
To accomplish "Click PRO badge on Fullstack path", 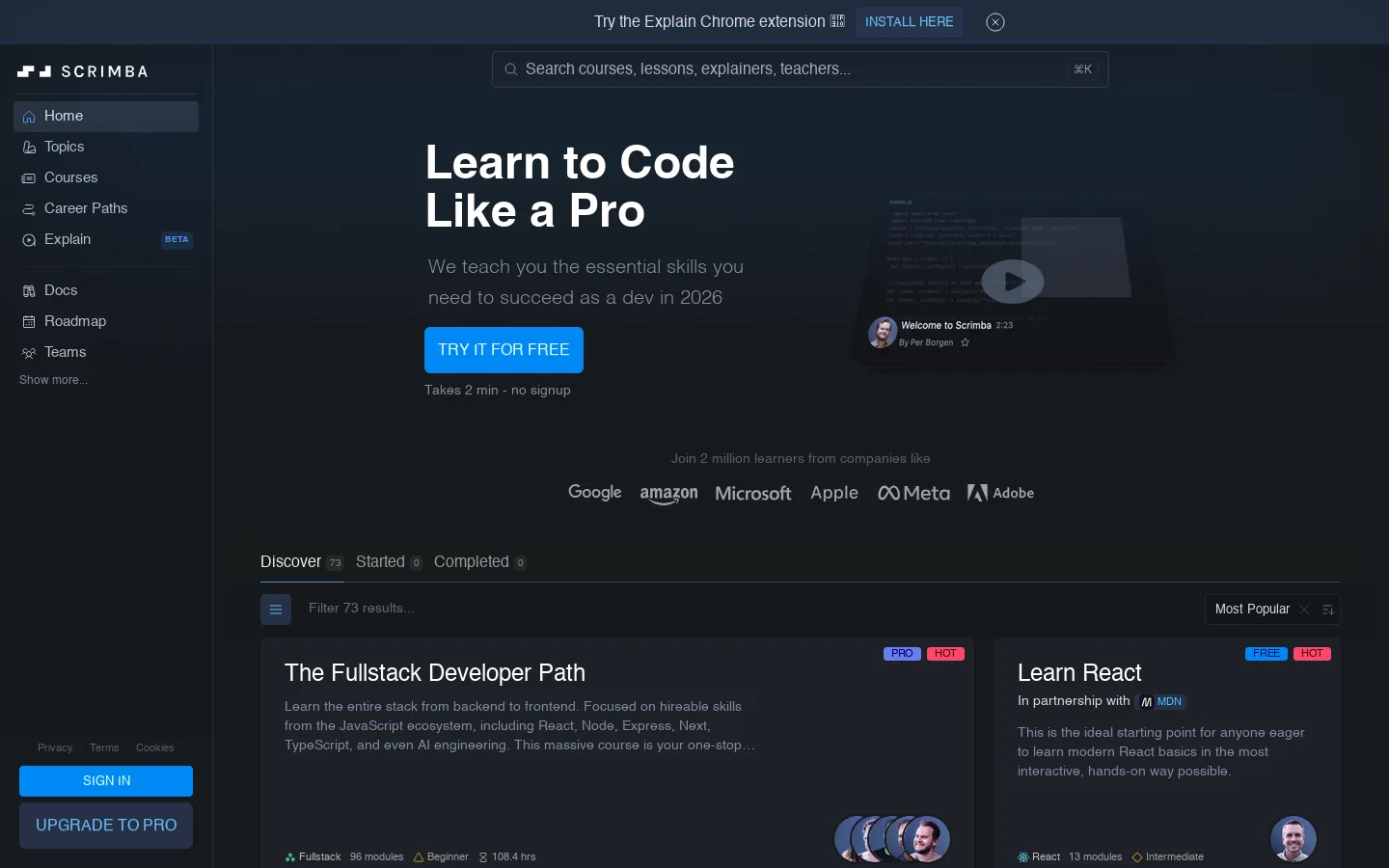I will coord(902,654).
